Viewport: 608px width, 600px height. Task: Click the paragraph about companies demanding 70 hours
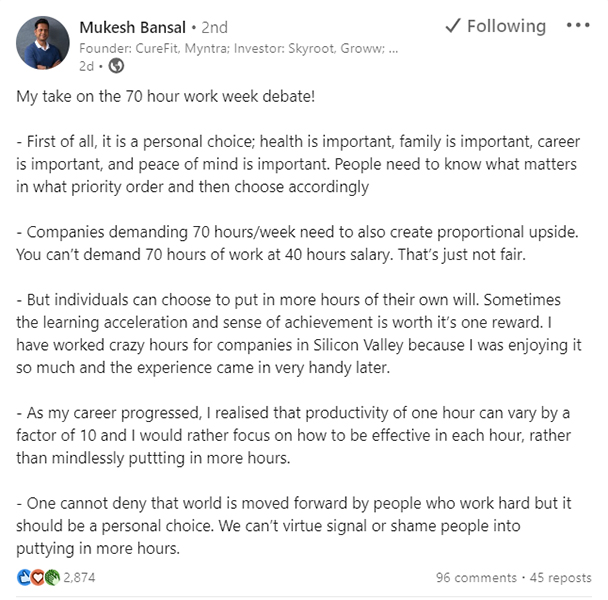pyautogui.click(x=298, y=242)
